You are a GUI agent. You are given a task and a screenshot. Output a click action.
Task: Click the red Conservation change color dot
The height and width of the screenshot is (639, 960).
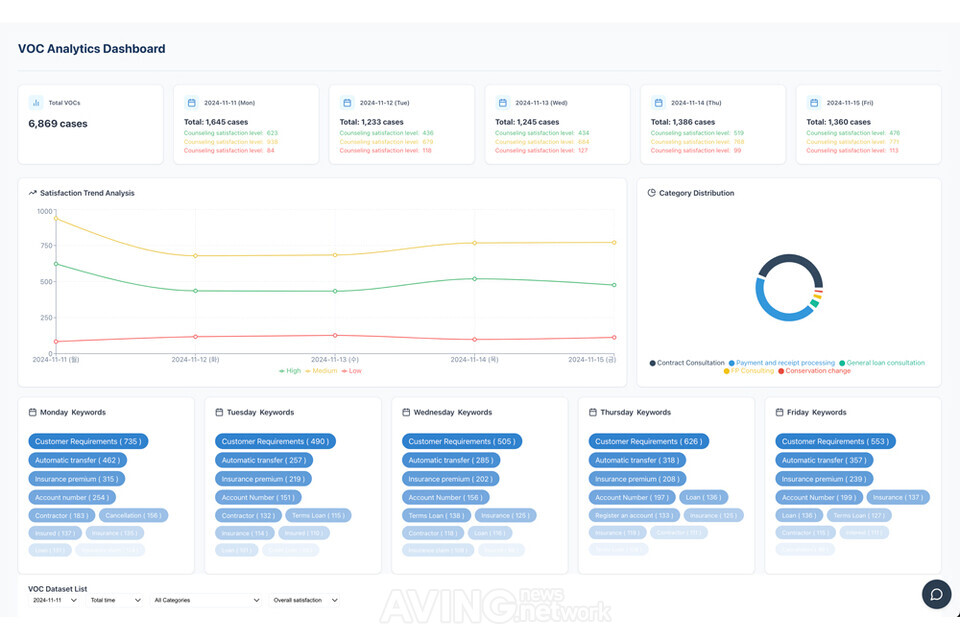pos(781,371)
